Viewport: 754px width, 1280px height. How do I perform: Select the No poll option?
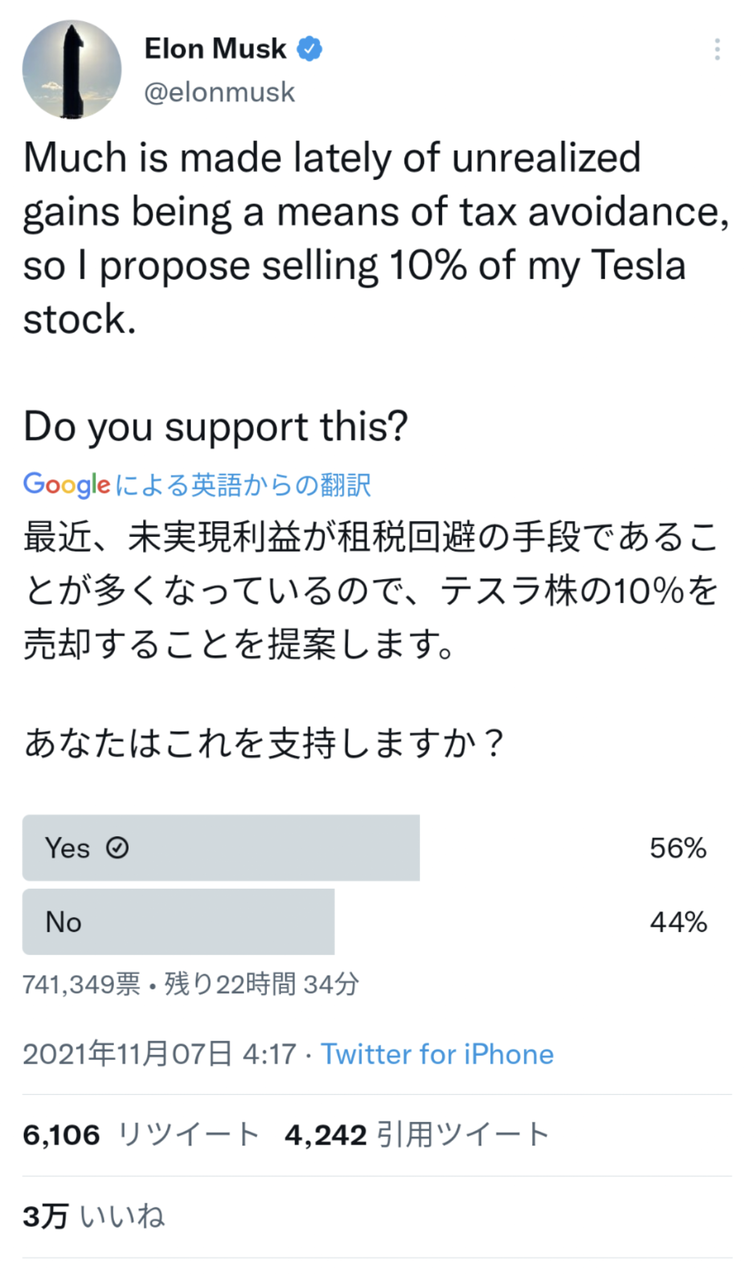[178, 921]
